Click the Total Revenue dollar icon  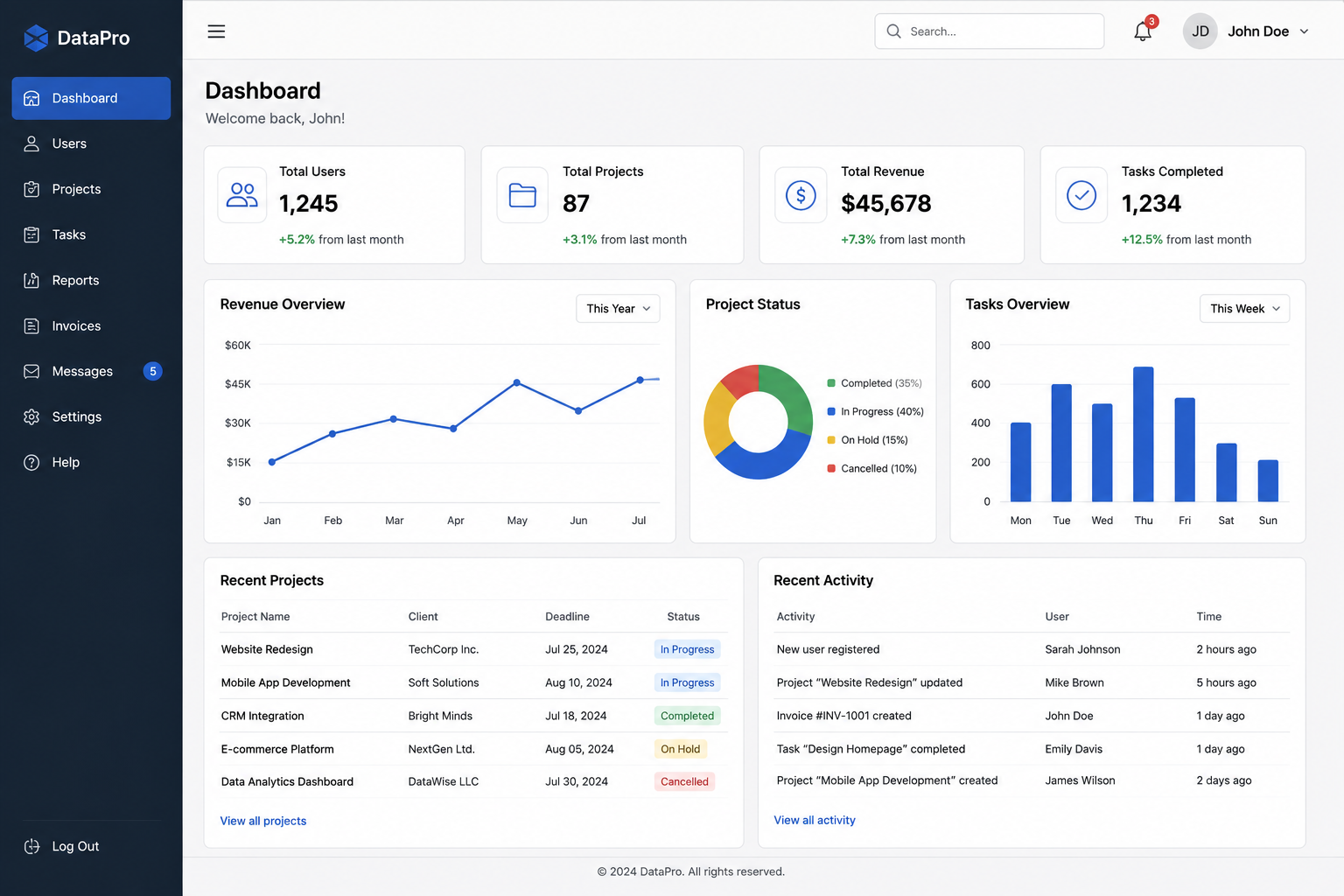click(x=801, y=195)
